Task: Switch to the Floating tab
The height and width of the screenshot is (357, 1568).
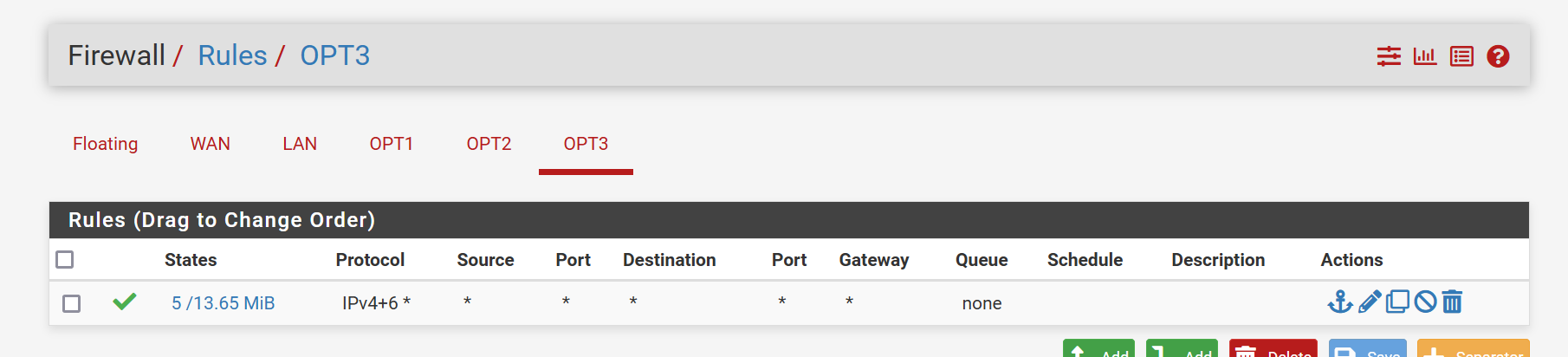Action: [x=105, y=144]
